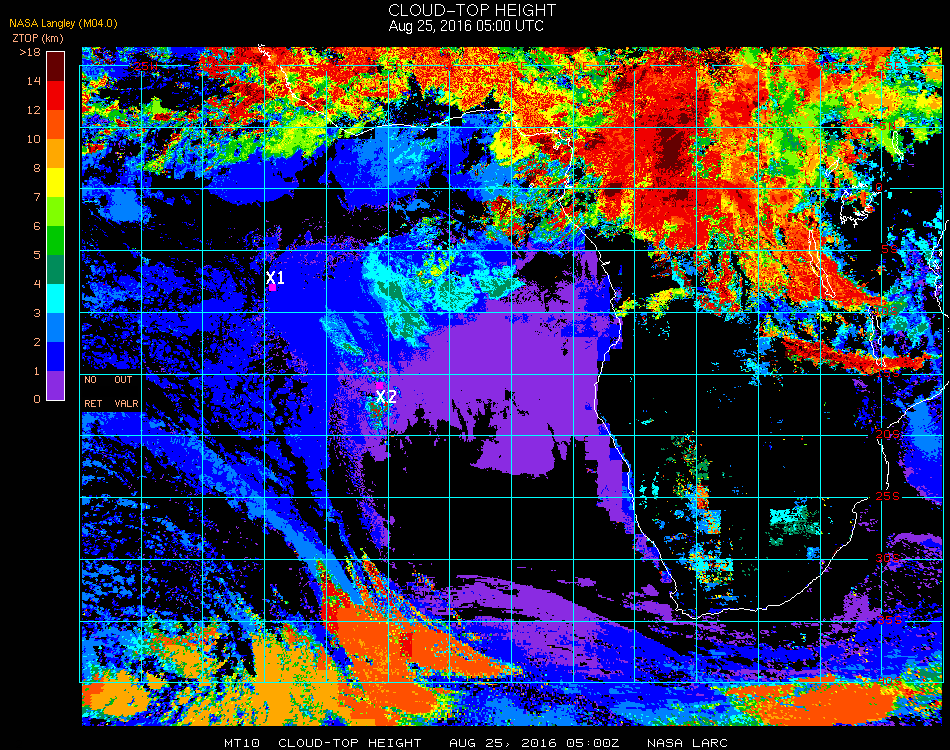Click the "NASA Langley (M04.0)" label
This screenshot has height=750, width=950.
tap(63, 24)
